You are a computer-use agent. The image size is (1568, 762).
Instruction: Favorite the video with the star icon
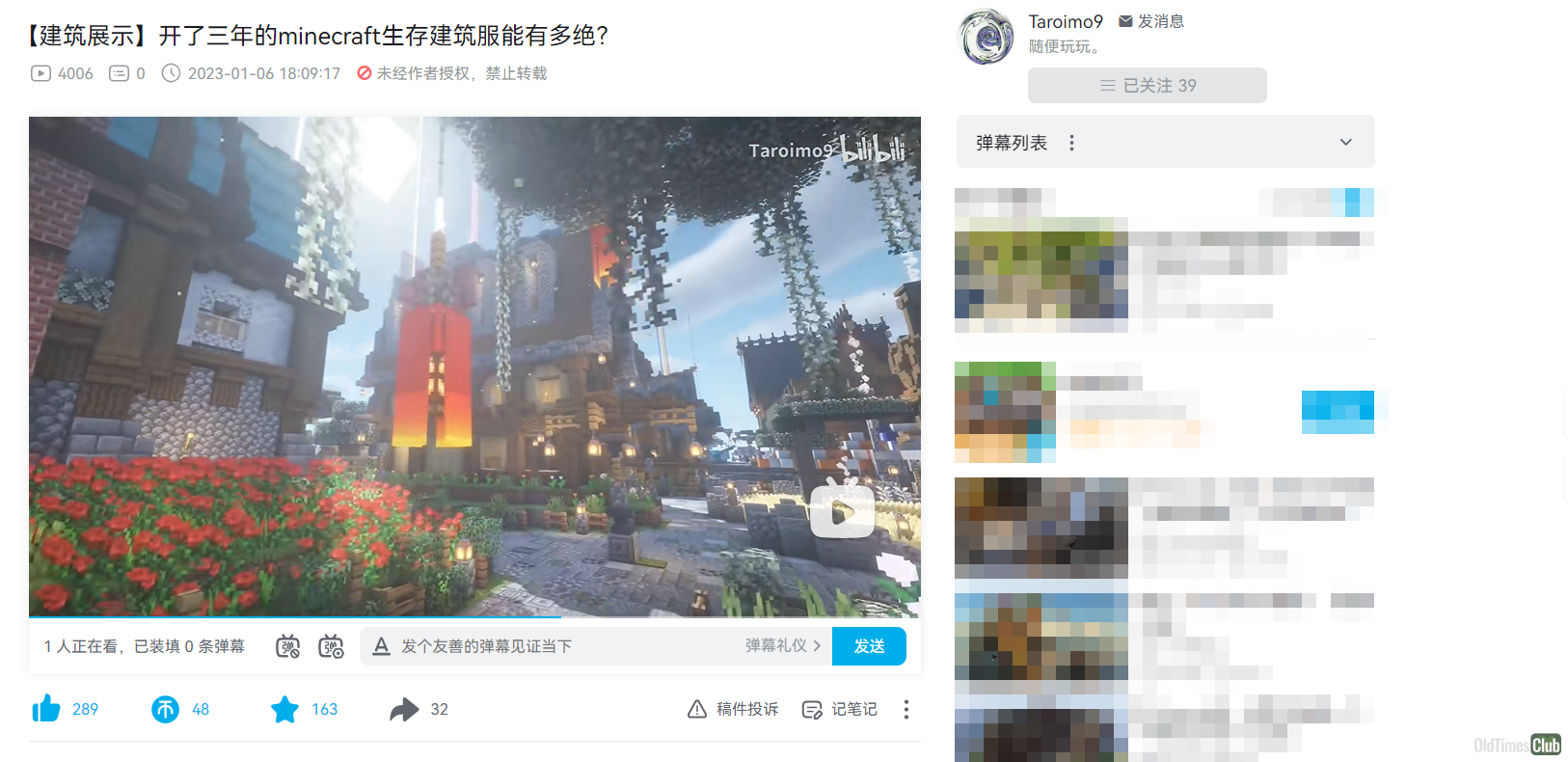pyautogui.click(x=284, y=710)
